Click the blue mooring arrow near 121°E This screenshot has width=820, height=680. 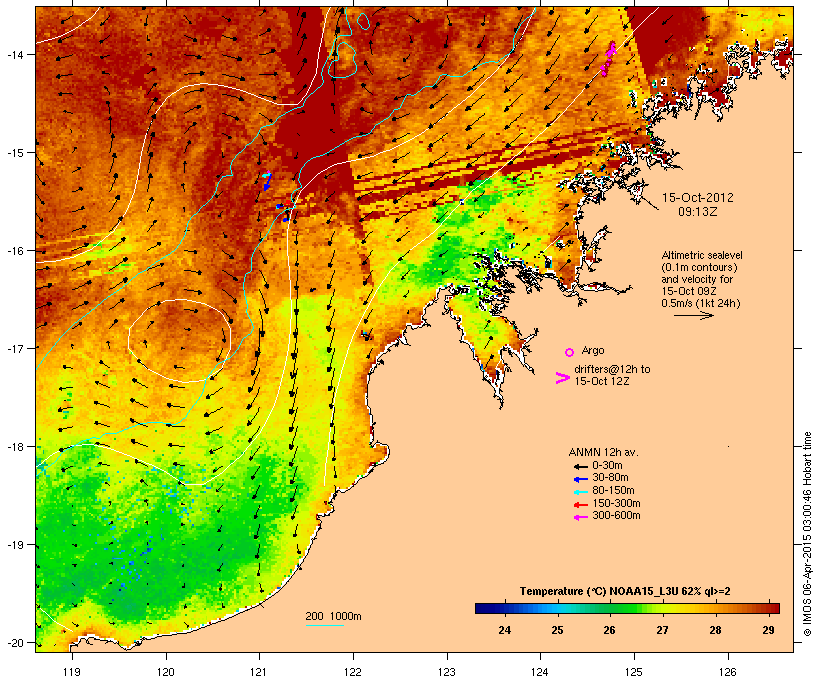(x=267, y=181)
